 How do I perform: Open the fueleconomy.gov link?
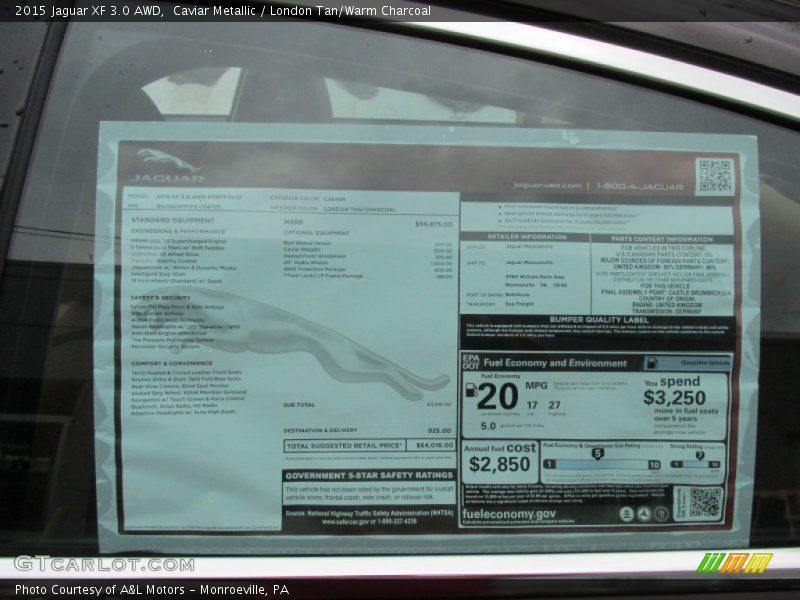509,514
